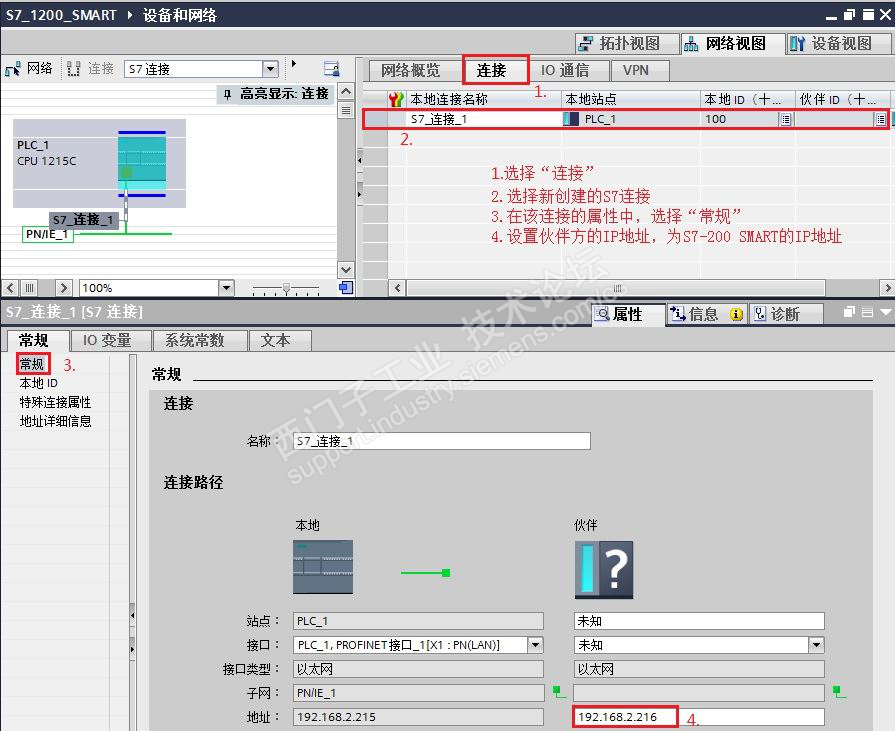Click table area horizontal scroll left arrow
This screenshot has width=895, height=731.
click(398, 288)
